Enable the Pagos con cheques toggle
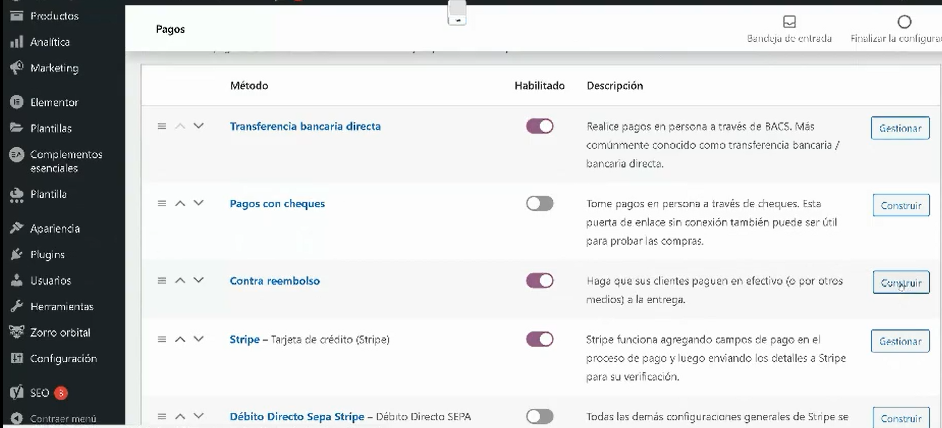The height and width of the screenshot is (428, 942). (x=539, y=203)
